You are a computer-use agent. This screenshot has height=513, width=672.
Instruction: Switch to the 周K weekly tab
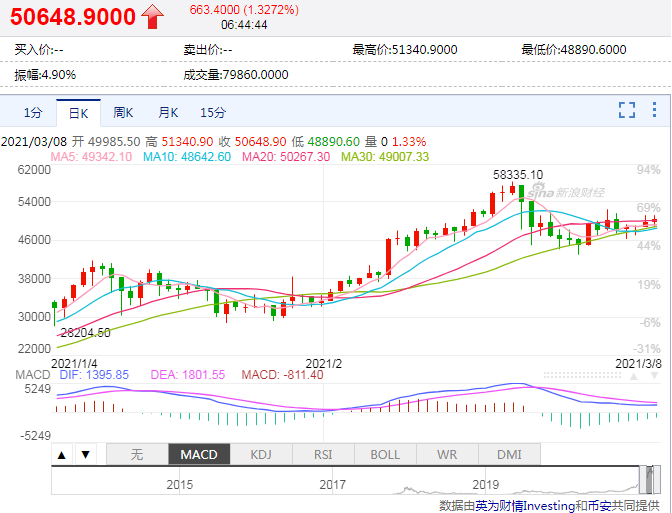pyautogui.click(x=123, y=113)
